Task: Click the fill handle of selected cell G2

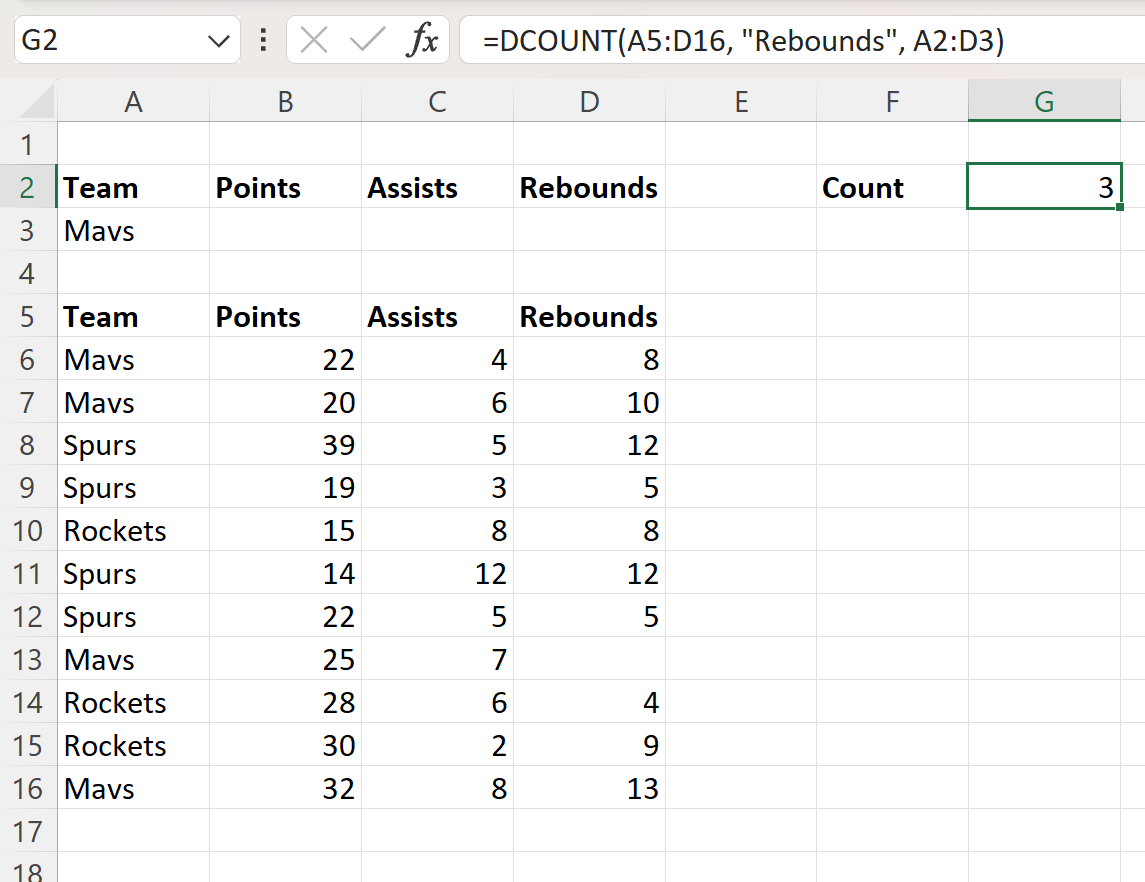Action: [x=1122, y=206]
